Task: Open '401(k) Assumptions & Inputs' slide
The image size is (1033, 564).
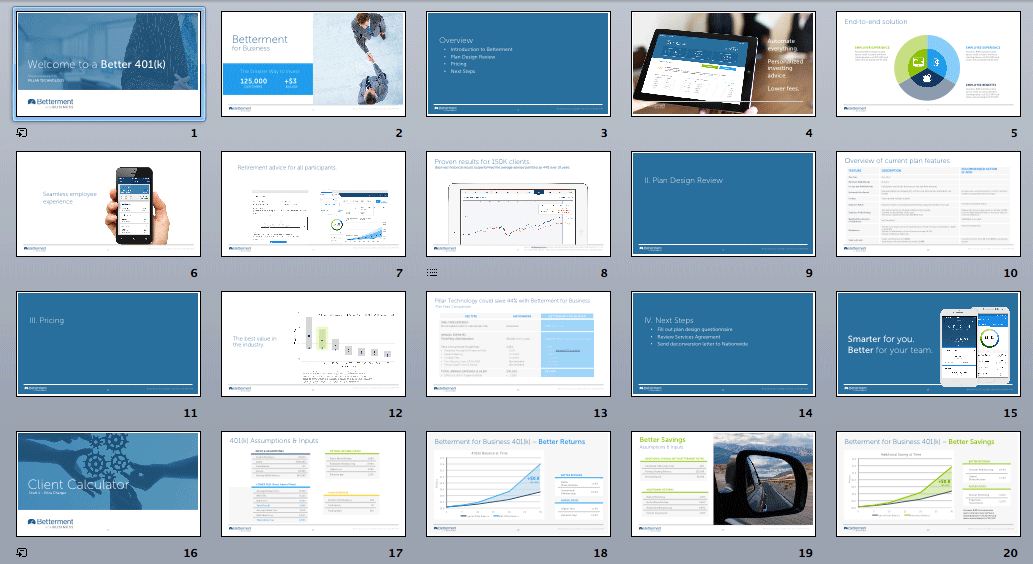Action: pos(314,484)
